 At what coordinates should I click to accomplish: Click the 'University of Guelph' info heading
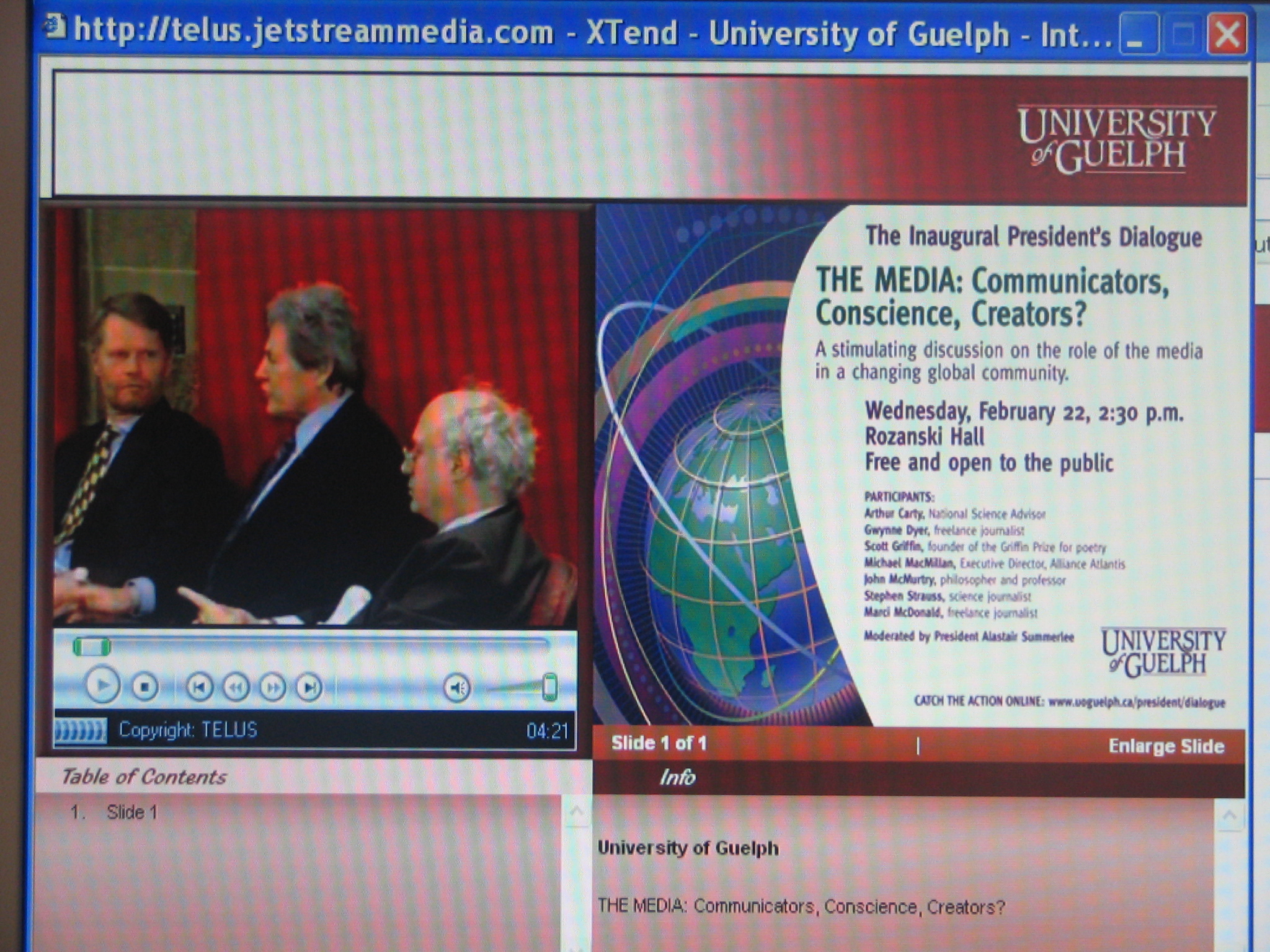[x=688, y=848]
